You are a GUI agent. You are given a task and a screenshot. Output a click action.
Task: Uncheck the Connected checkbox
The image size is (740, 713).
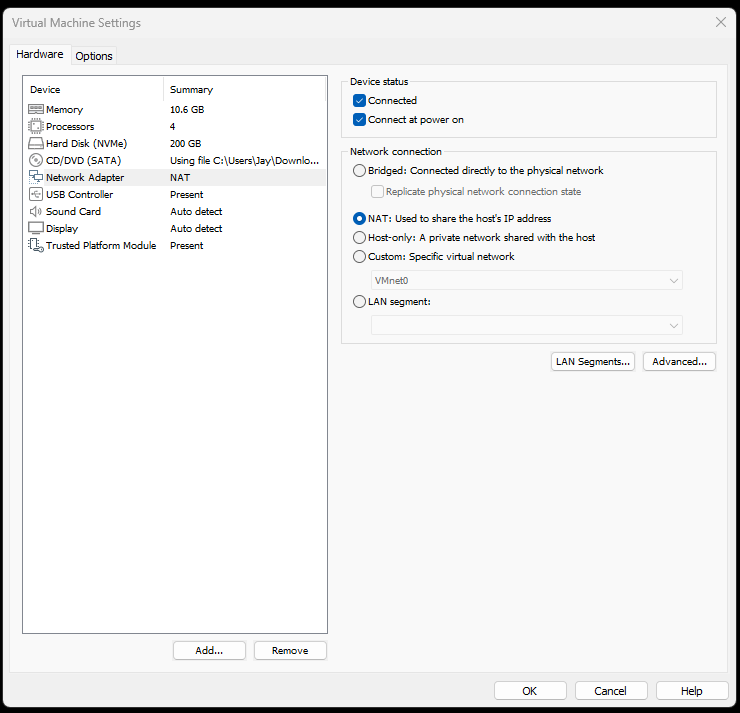pos(360,101)
